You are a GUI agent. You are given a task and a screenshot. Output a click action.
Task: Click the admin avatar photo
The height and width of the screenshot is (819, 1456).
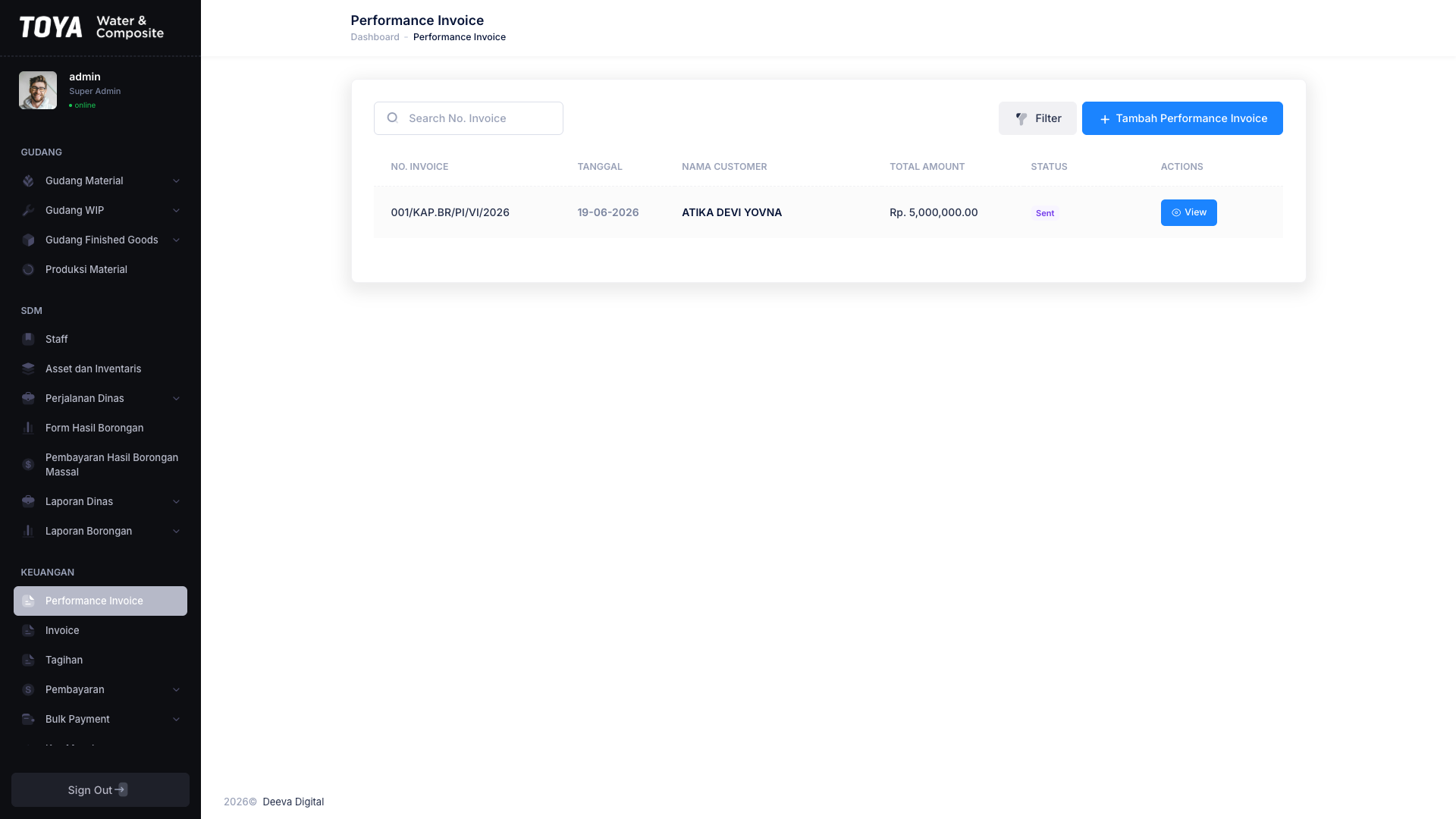pos(38,90)
